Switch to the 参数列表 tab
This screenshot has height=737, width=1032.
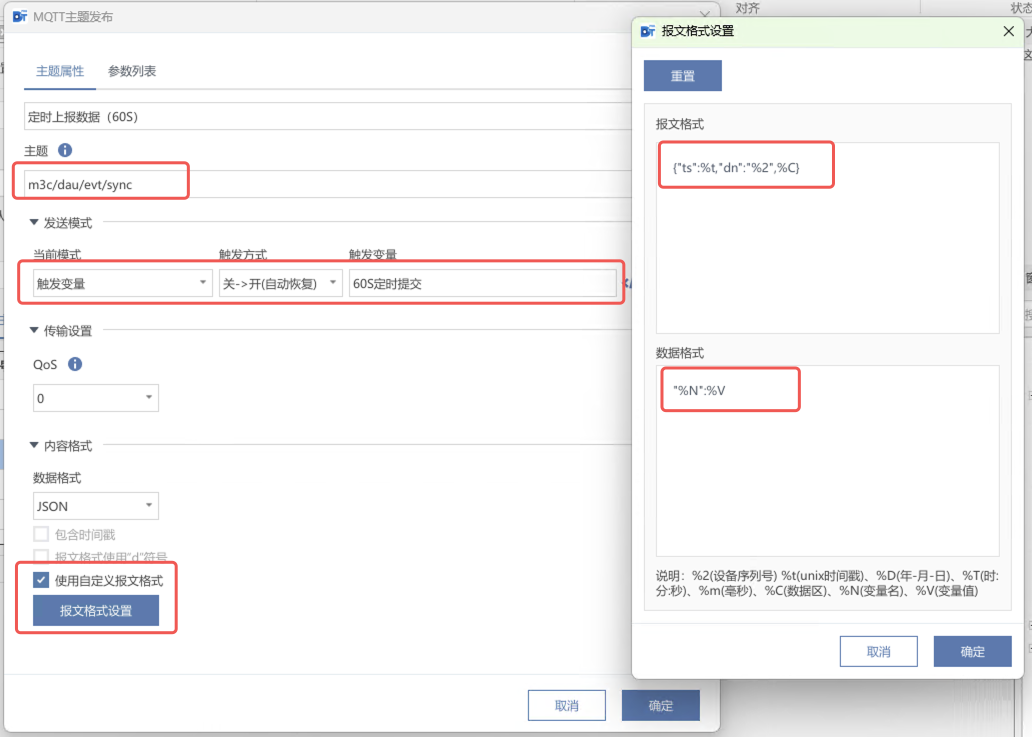pos(132,71)
